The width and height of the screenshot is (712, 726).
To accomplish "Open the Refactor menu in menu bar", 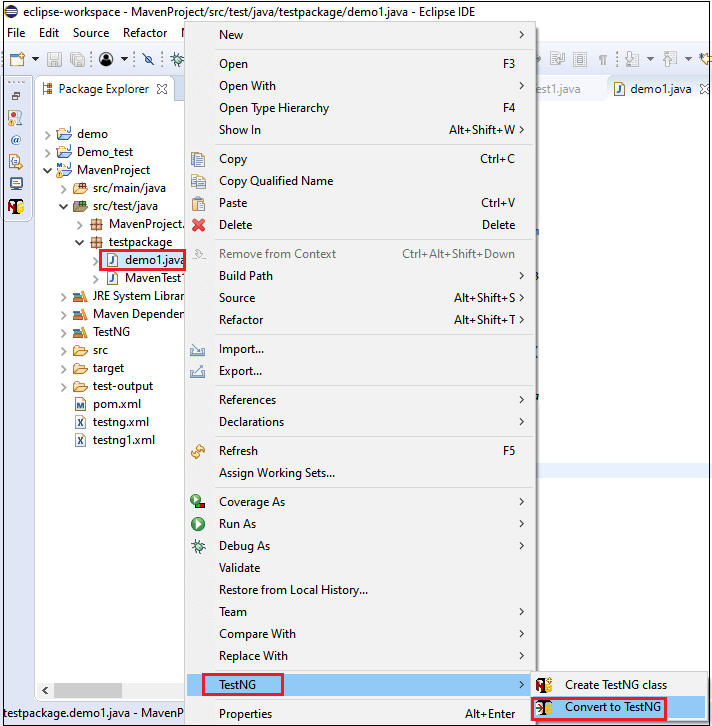I will pos(145,33).
